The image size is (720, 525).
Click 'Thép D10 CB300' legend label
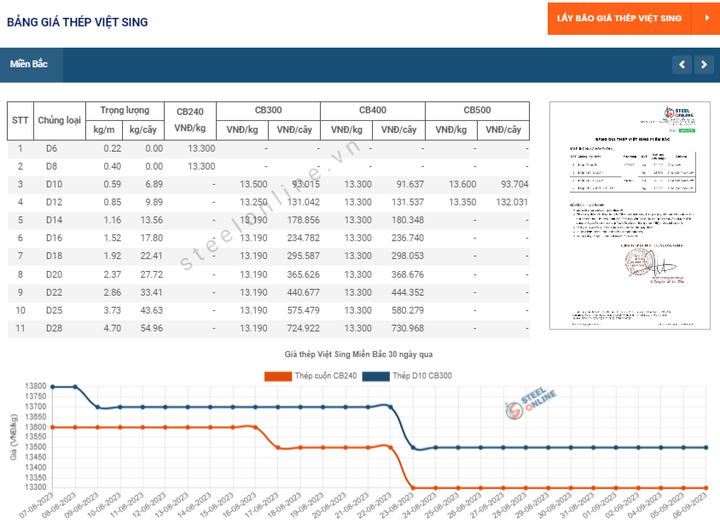(x=422, y=376)
